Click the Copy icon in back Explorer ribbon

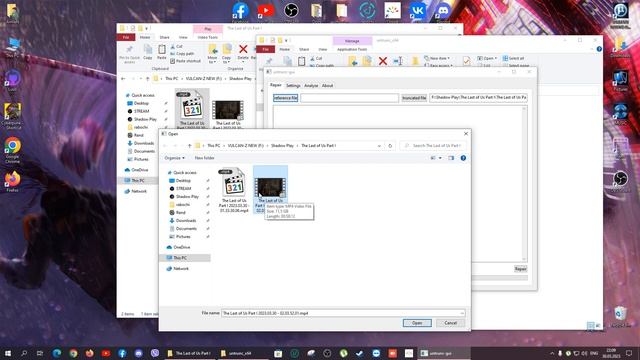pos(148,52)
